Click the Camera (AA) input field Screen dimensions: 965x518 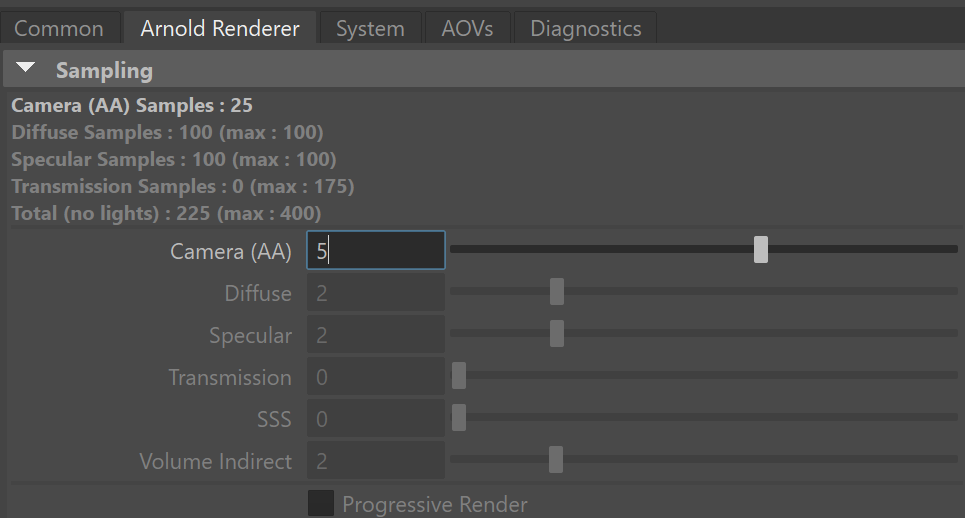(x=375, y=250)
